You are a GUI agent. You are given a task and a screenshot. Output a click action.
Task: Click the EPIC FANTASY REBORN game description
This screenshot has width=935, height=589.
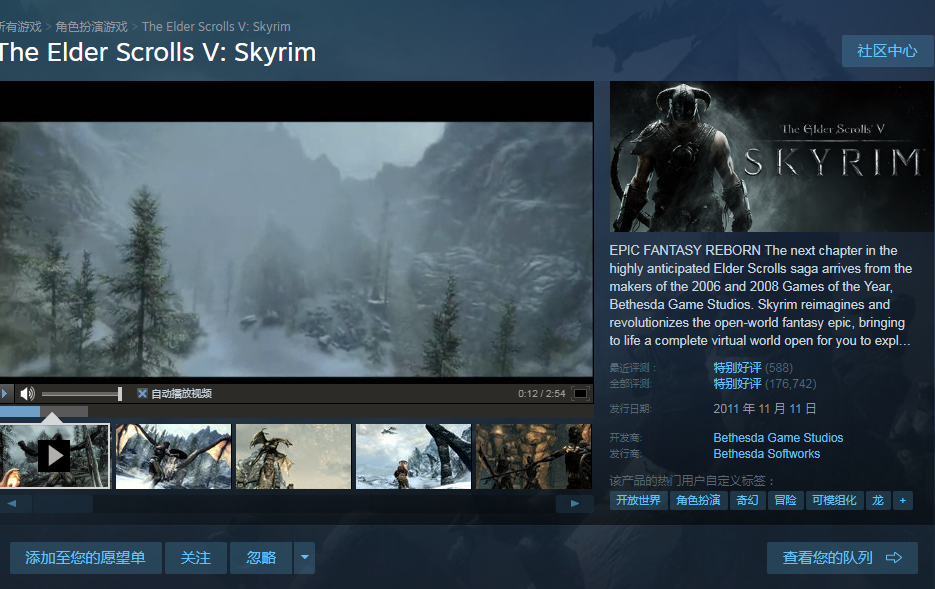pos(760,295)
